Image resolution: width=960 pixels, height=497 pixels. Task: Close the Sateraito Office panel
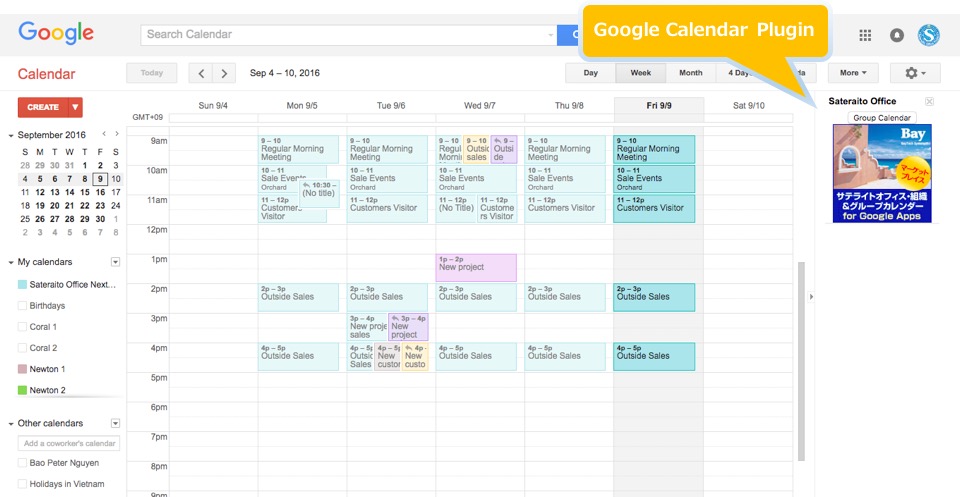[x=929, y=101]
